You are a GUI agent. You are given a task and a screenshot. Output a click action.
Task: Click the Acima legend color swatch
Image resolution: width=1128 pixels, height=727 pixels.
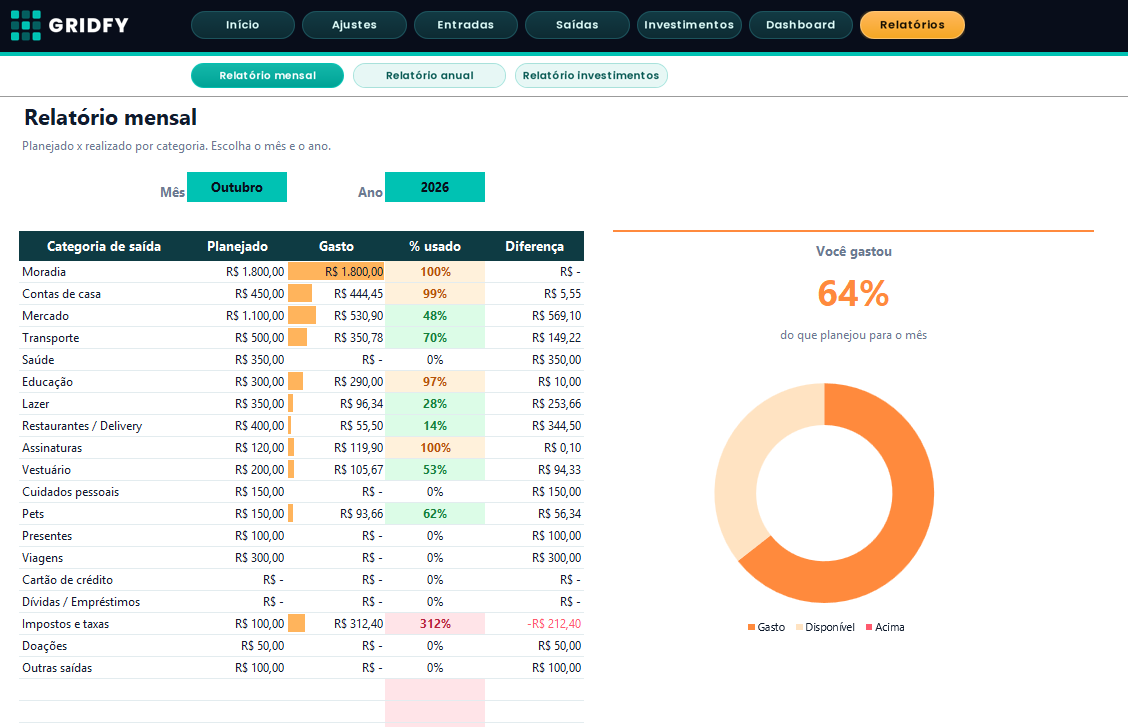pyautogui.click(x=869, y=627)
